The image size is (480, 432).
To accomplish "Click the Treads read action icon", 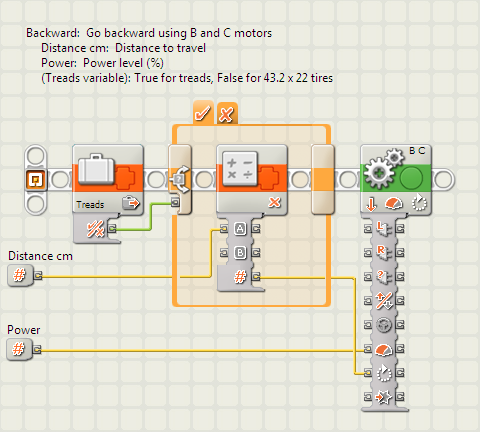I will 131,203.
